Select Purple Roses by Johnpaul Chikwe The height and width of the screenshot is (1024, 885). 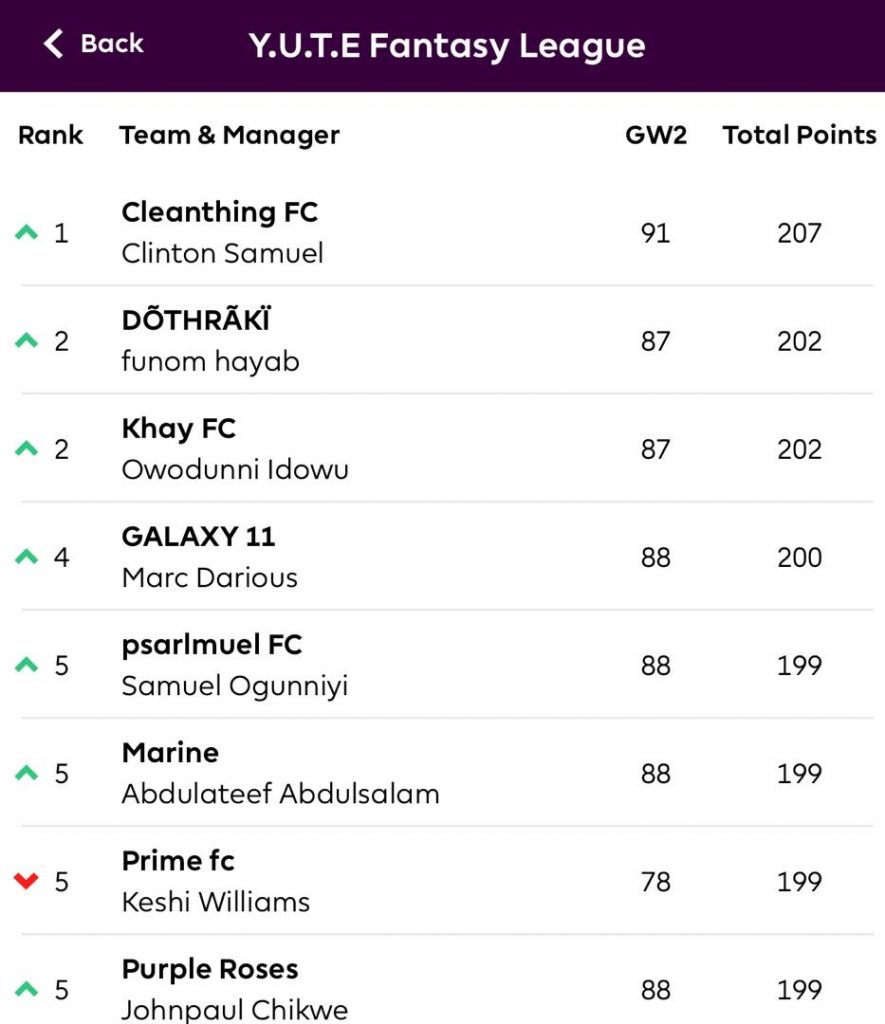pos(447,980)
